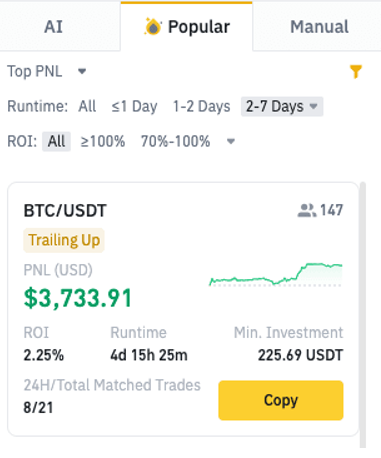Filter runtime to 1-2 Days
381x458 pixels.
click(x=201, y=107)
